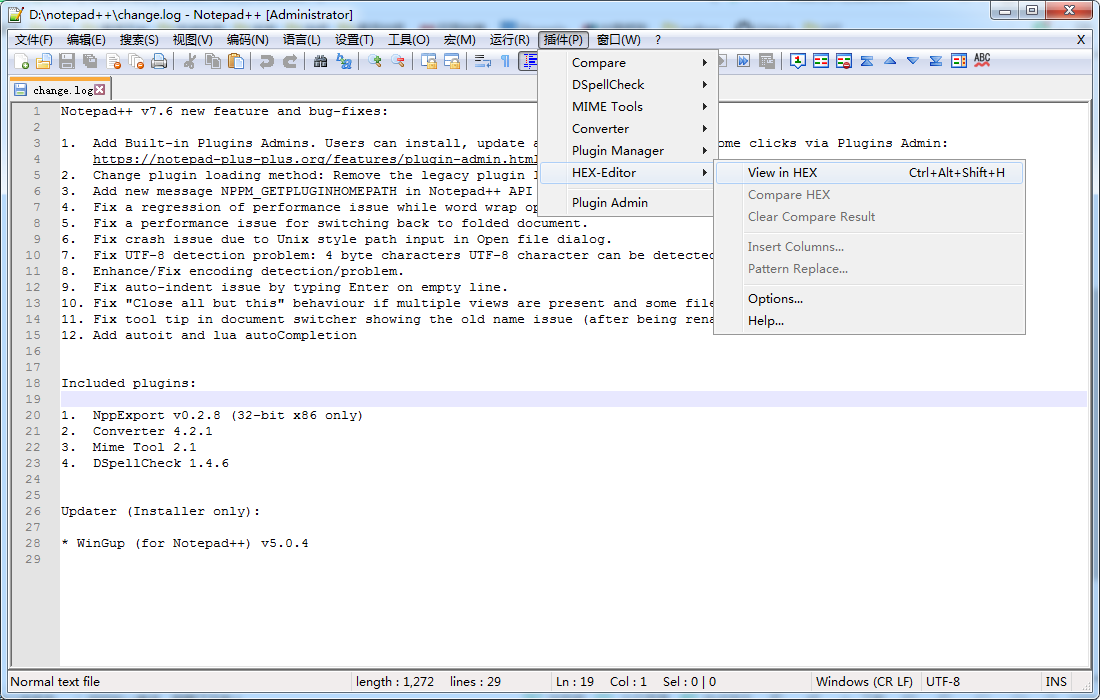
Task: Click the Undo arrow icon
Action: point(267,62)
